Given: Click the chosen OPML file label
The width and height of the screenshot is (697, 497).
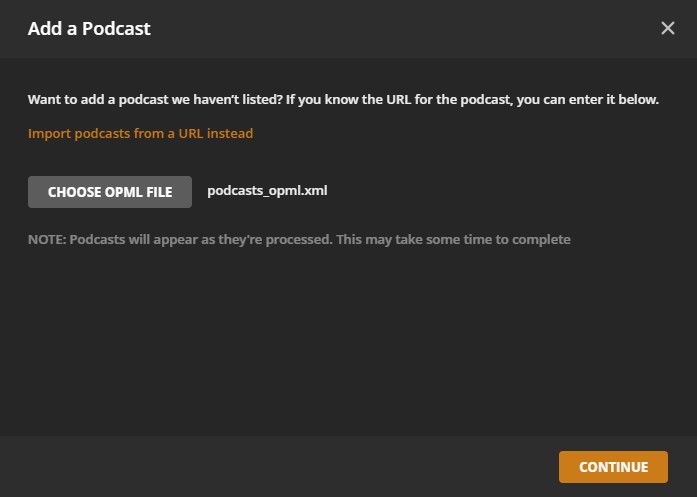Looking at the screenshot, I should 267,191.
